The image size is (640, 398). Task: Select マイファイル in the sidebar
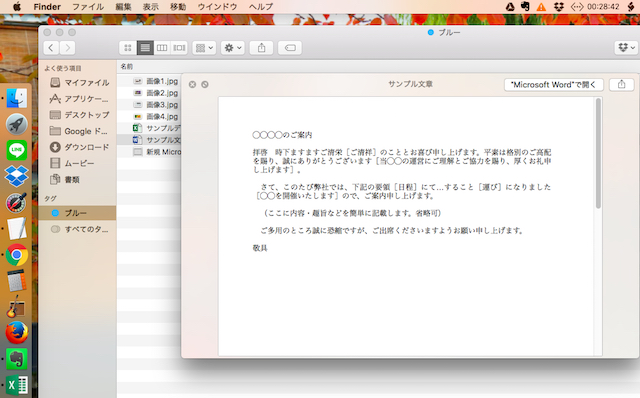(x=79, y=82)
